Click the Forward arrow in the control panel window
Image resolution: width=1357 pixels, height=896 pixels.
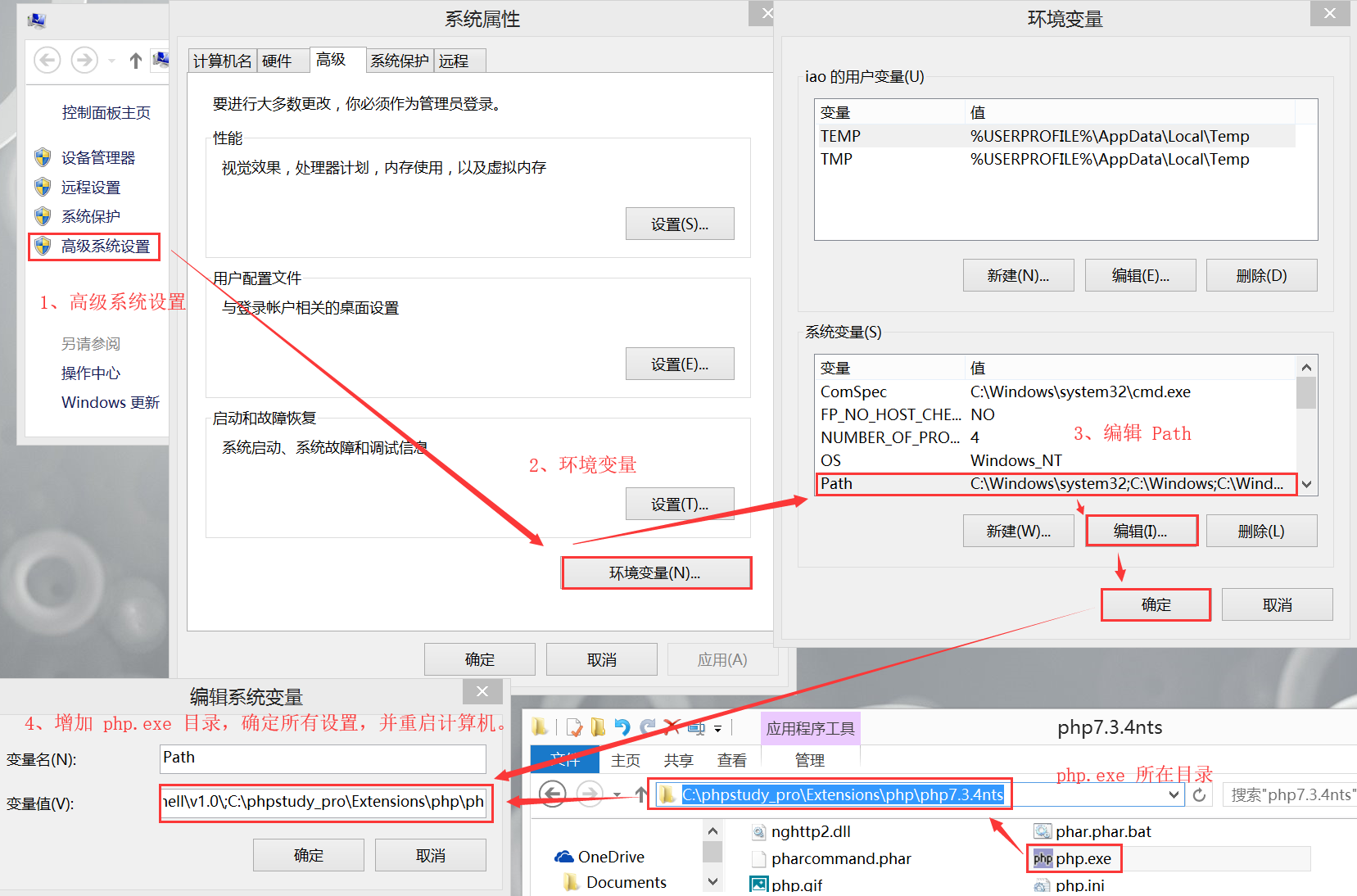[x=84, y=60]
